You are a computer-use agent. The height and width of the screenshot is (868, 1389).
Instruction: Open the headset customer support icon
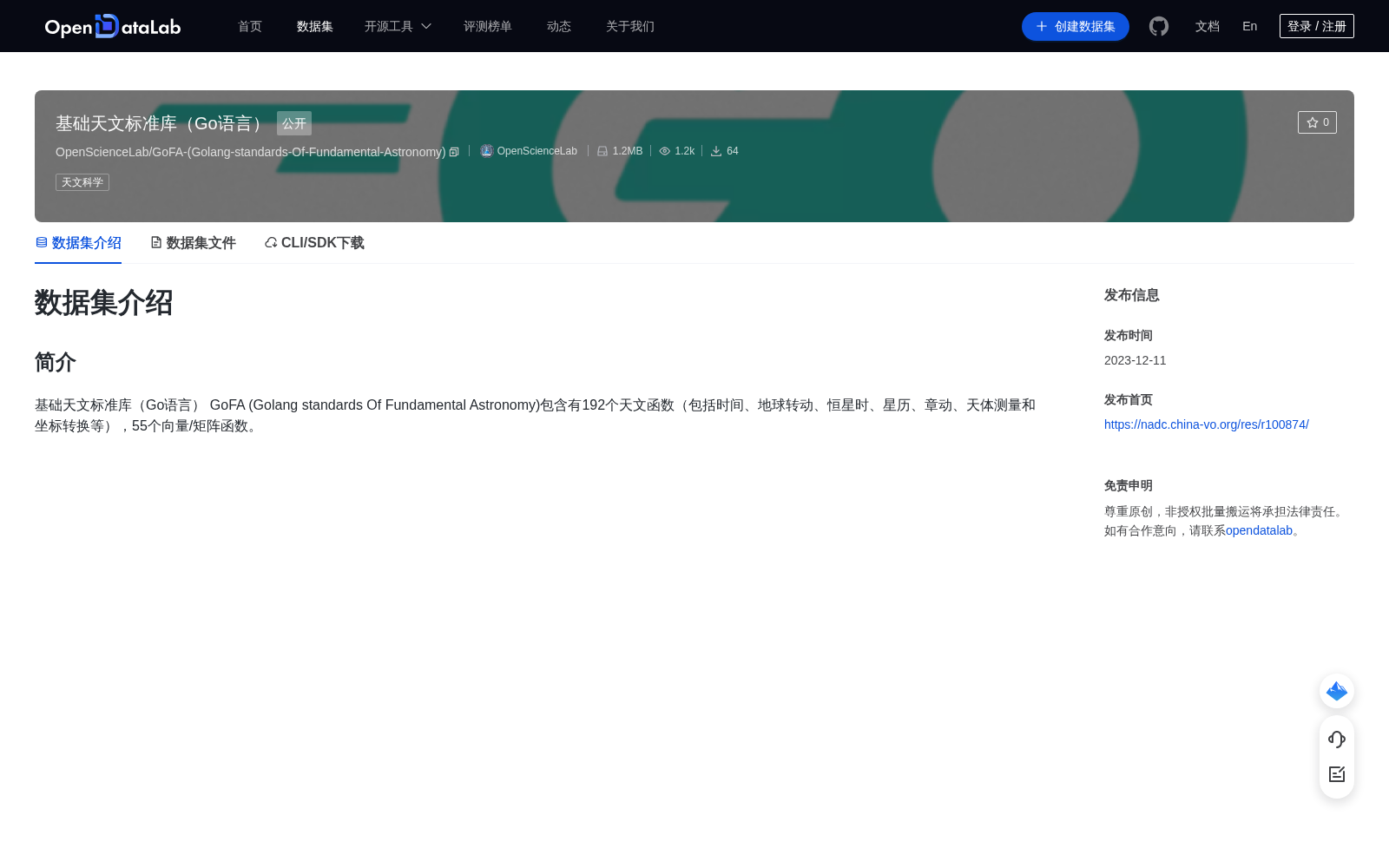(x=1337, y=740)
